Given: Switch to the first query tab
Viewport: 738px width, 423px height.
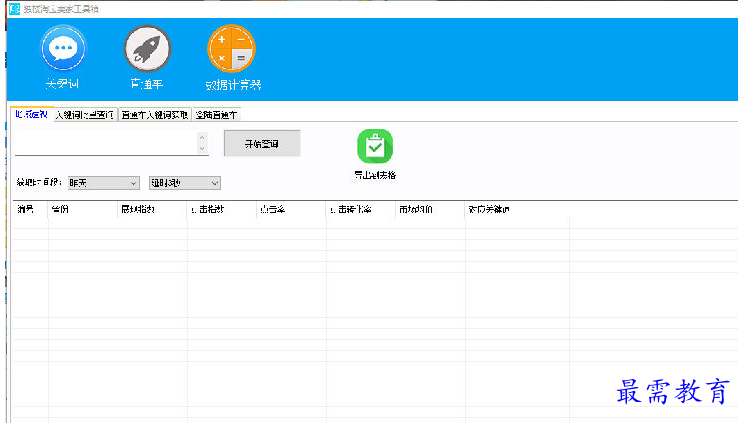Looking at the screenshot, I should click(31, 114).
